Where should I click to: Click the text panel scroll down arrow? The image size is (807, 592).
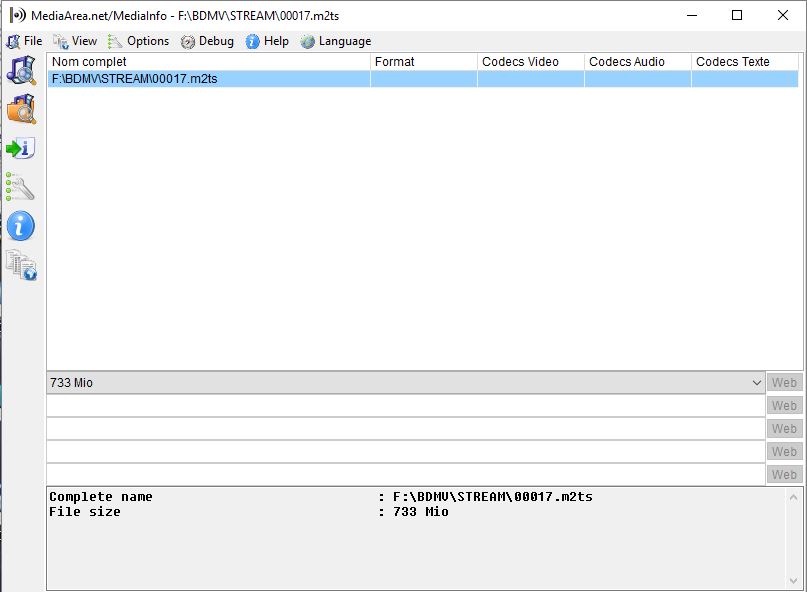point(793,581)
